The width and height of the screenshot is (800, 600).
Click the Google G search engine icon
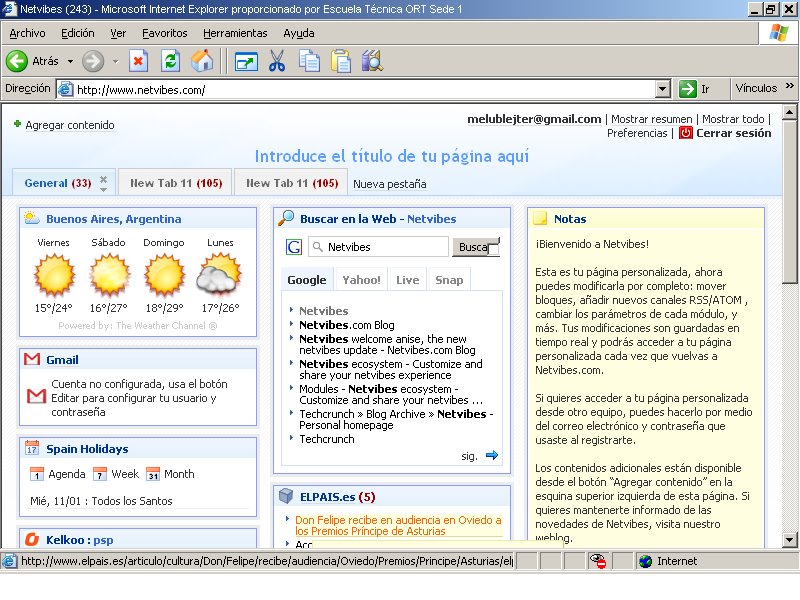point(294,247)
